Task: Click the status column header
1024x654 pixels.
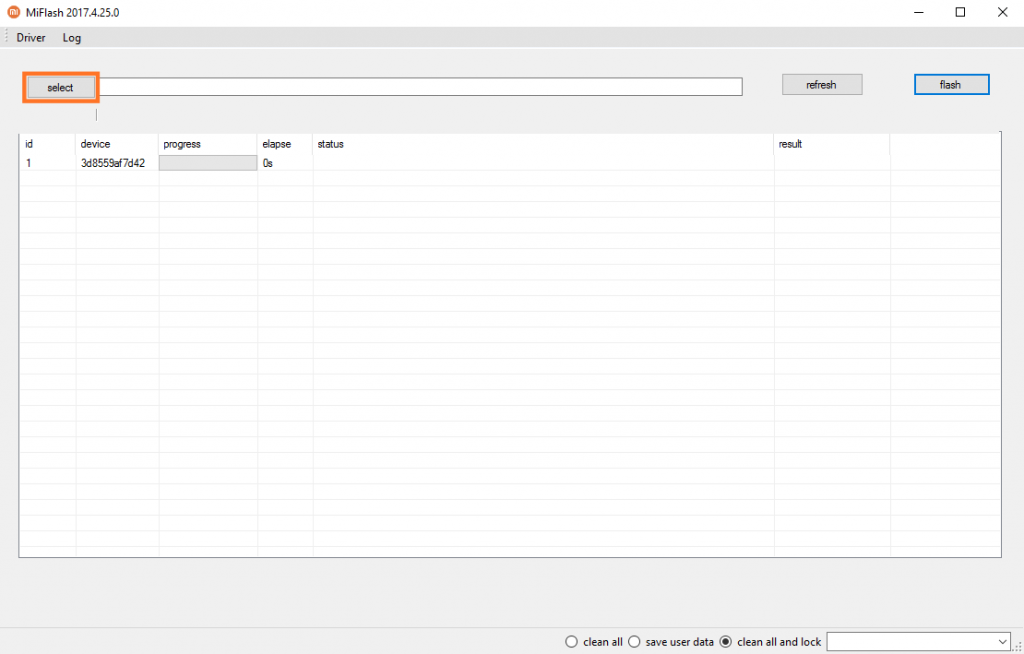Action: click(x=543, y=144)
